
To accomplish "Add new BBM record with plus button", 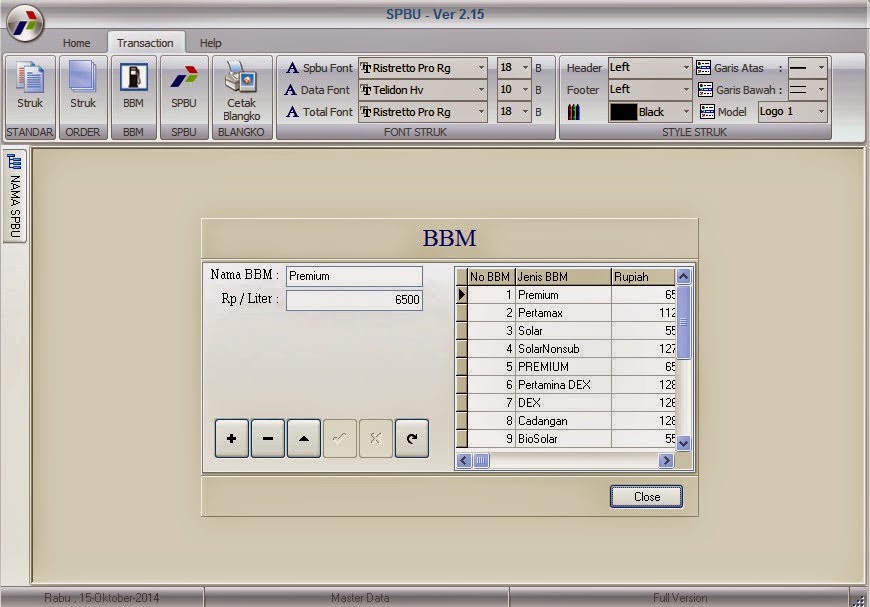I will 231,438.
